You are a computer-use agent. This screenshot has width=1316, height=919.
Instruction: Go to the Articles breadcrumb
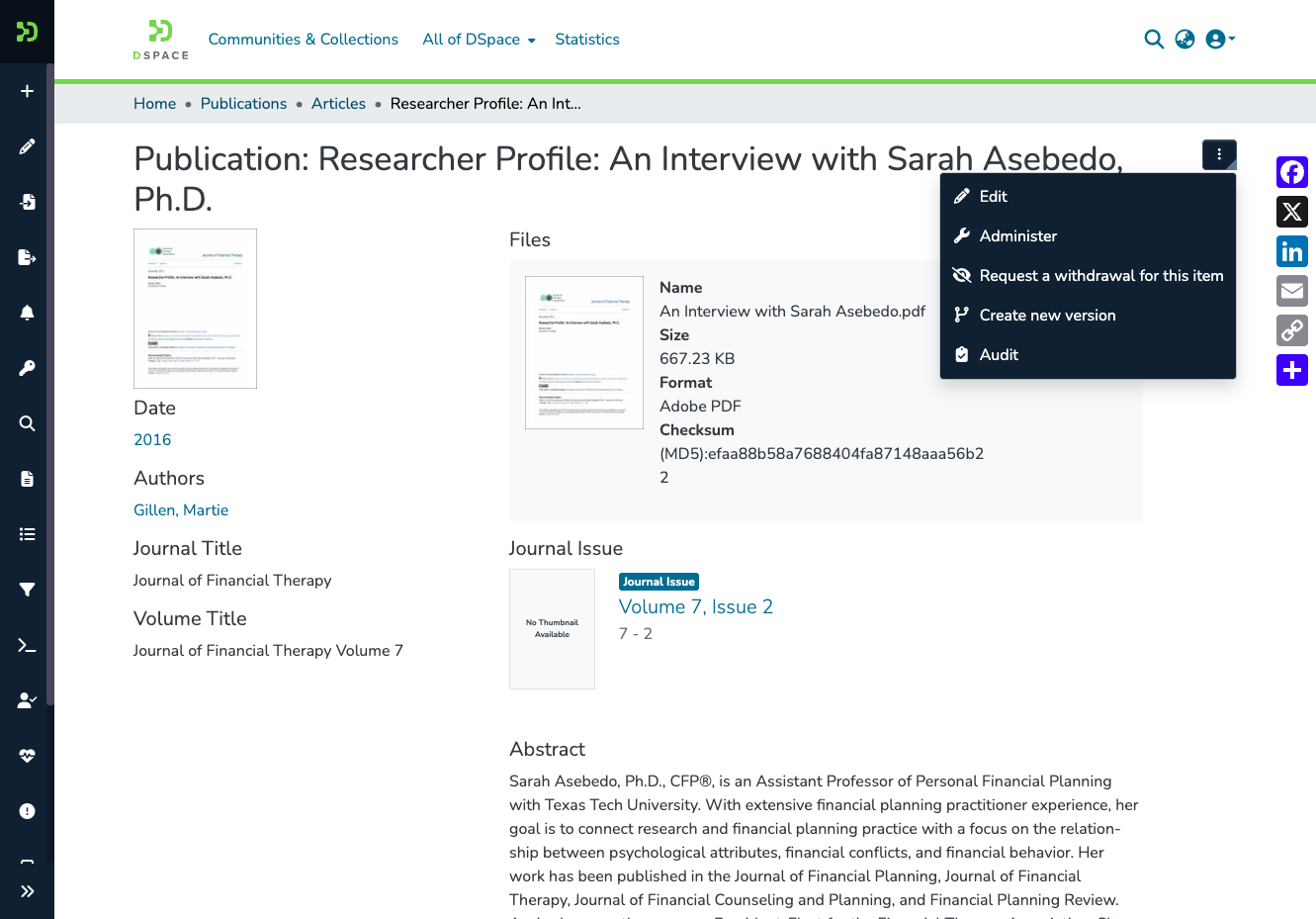pyautogui.click(x=338, y=104)
